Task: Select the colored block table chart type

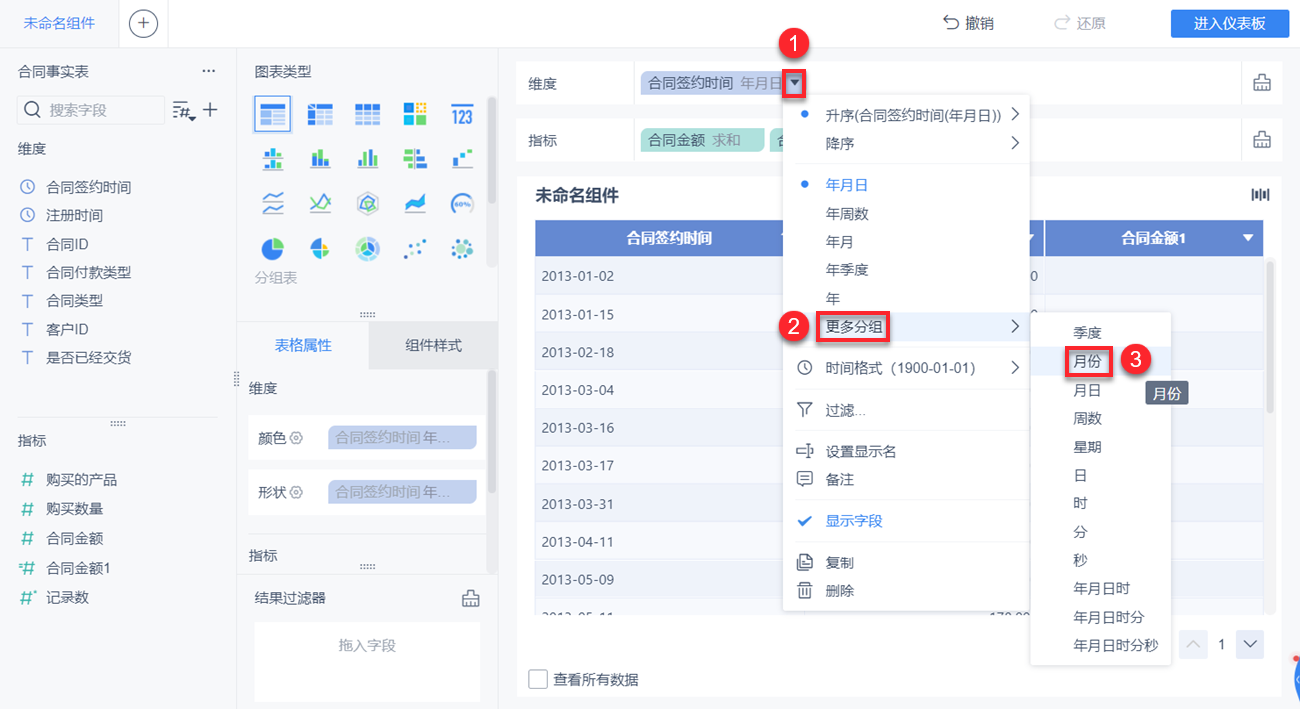Action: click(415, 114)
